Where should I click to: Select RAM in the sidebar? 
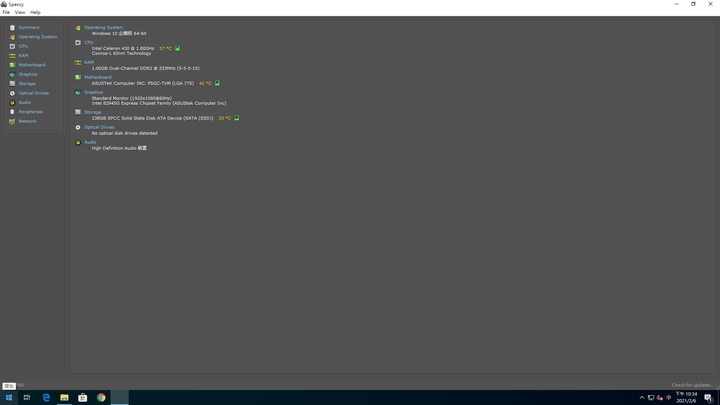click(x=23, y=56)
